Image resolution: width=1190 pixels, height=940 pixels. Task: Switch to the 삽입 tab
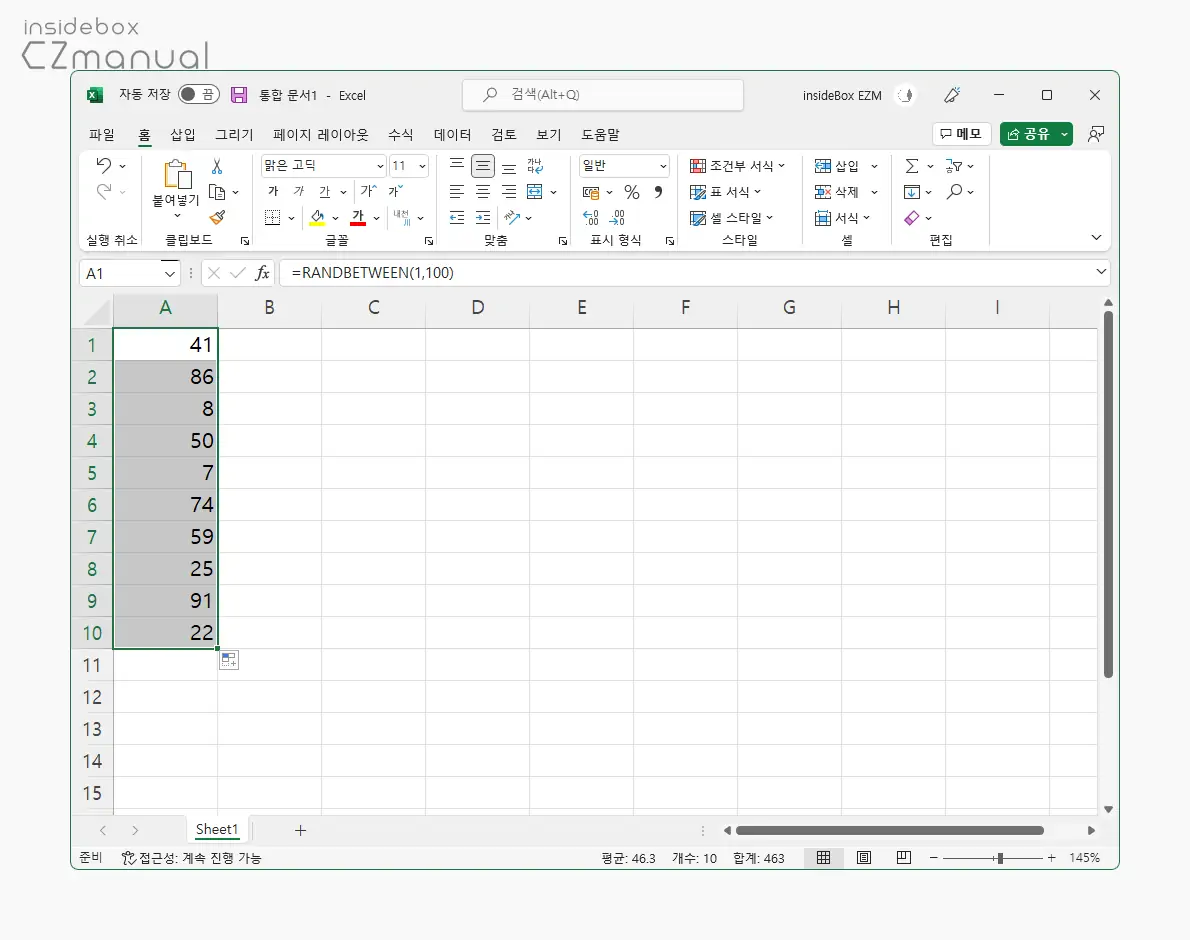coord(183,134)
